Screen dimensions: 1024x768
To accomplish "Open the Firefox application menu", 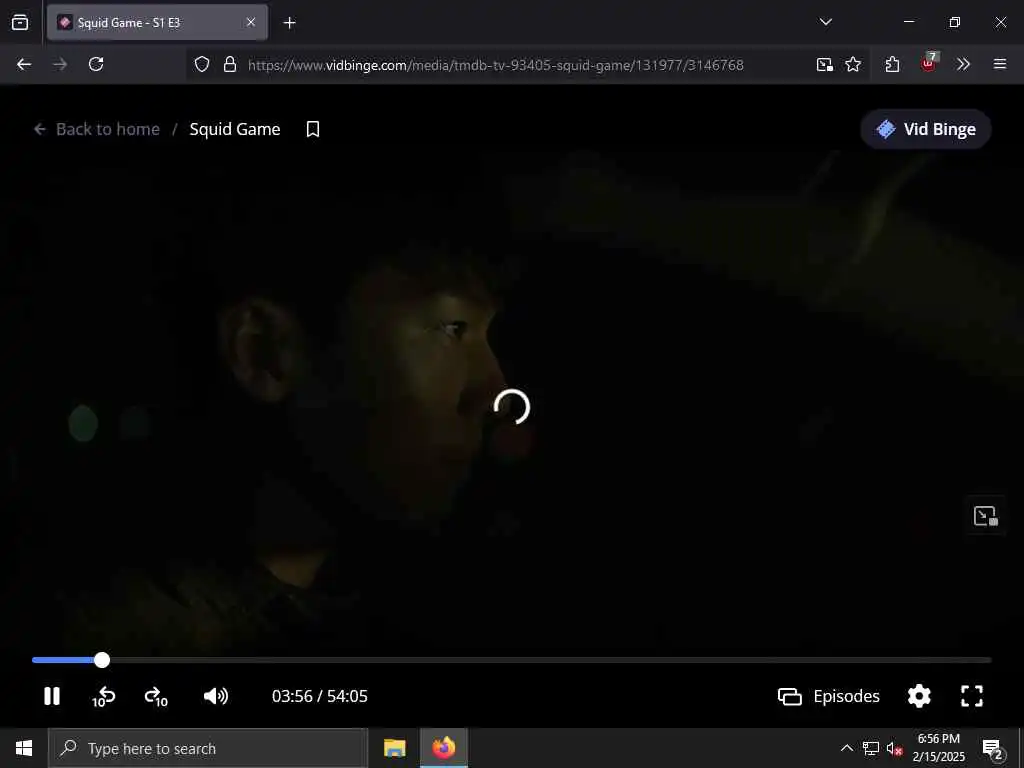I will 1000,64.
